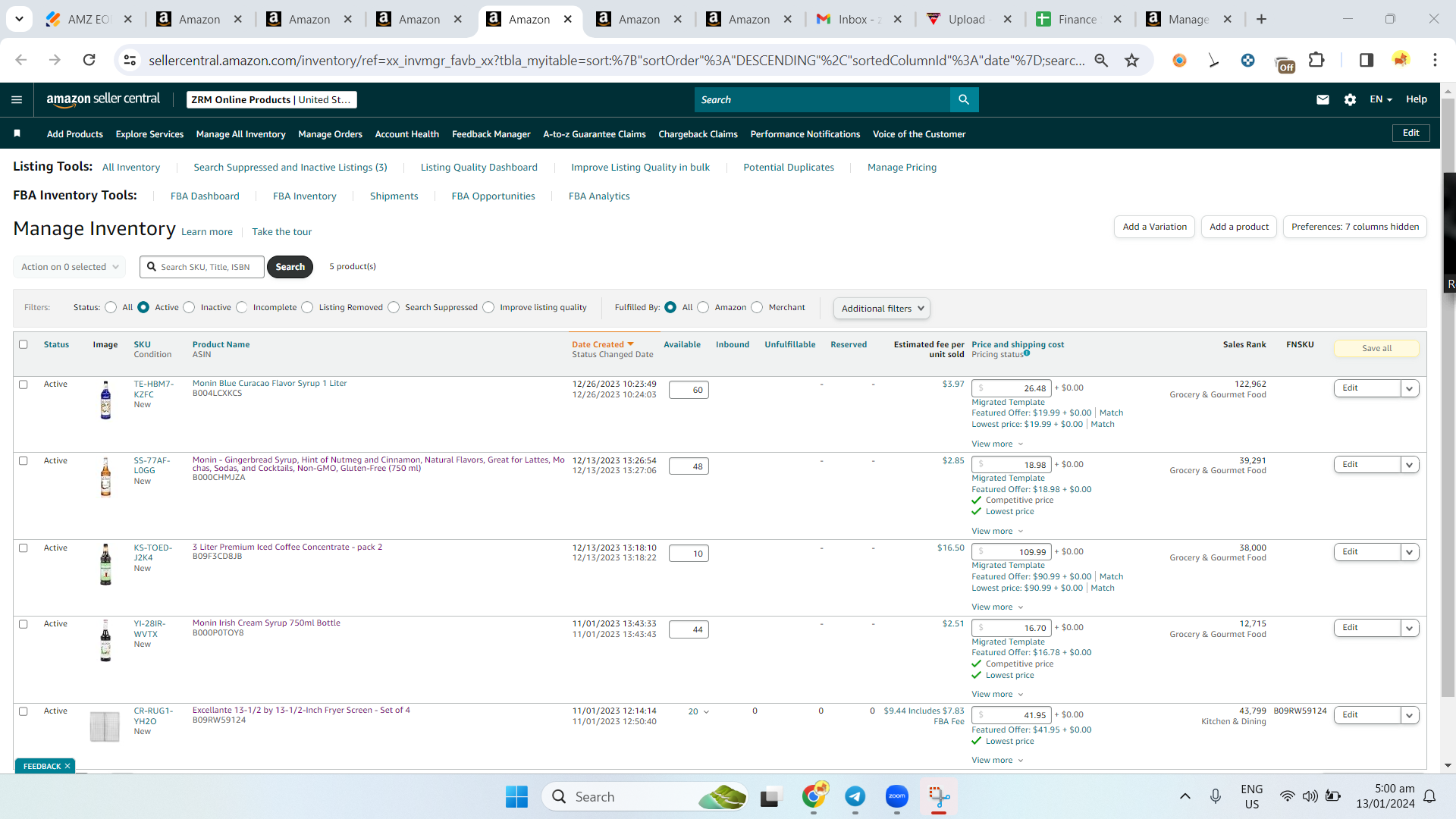This screenshot has width=1456, height=819.
Task: Open Preferences: 7 columns hidden
Action: (1354, 227)
